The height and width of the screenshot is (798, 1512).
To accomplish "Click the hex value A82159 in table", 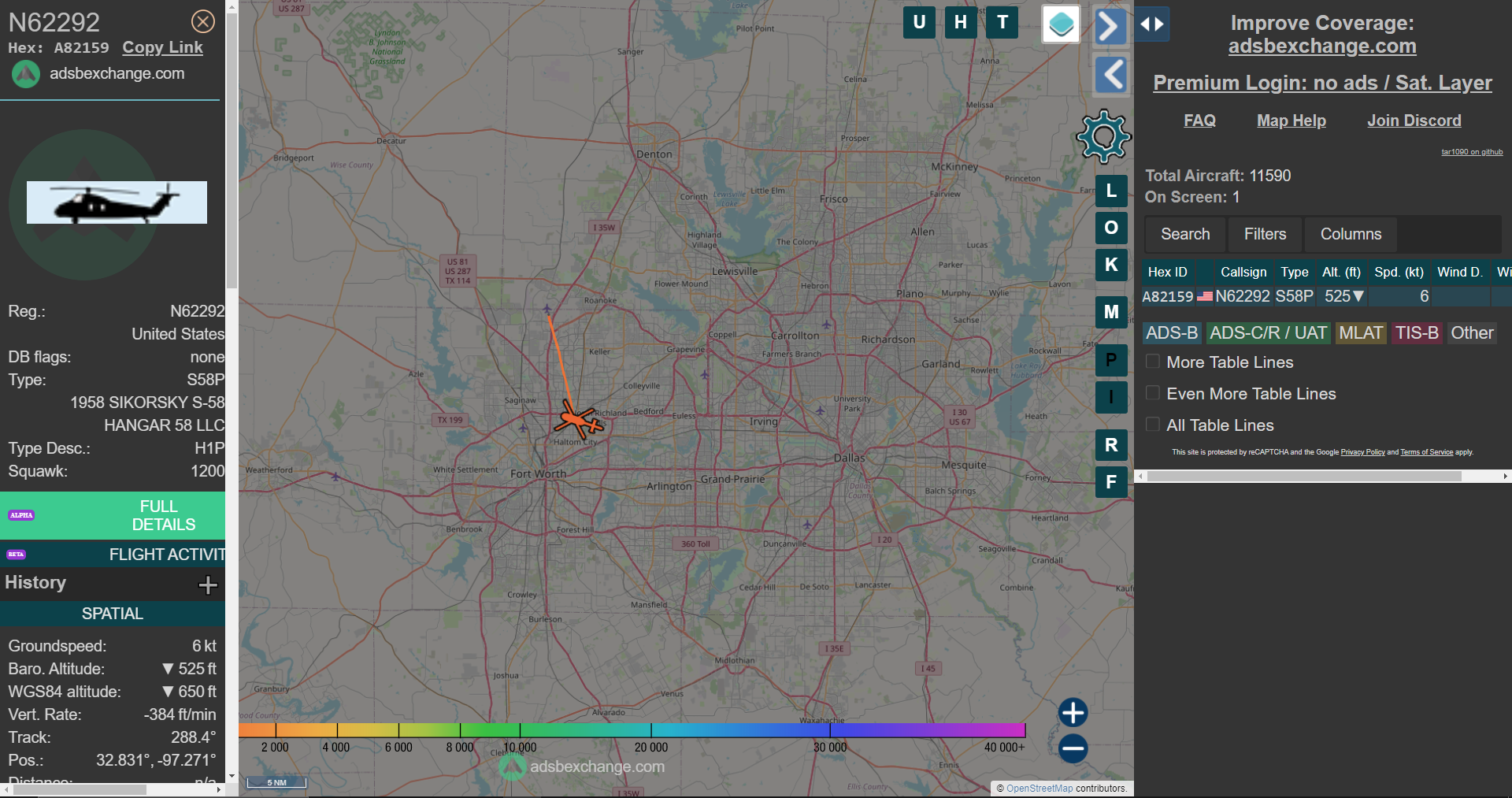I will tap(1167, 296).
